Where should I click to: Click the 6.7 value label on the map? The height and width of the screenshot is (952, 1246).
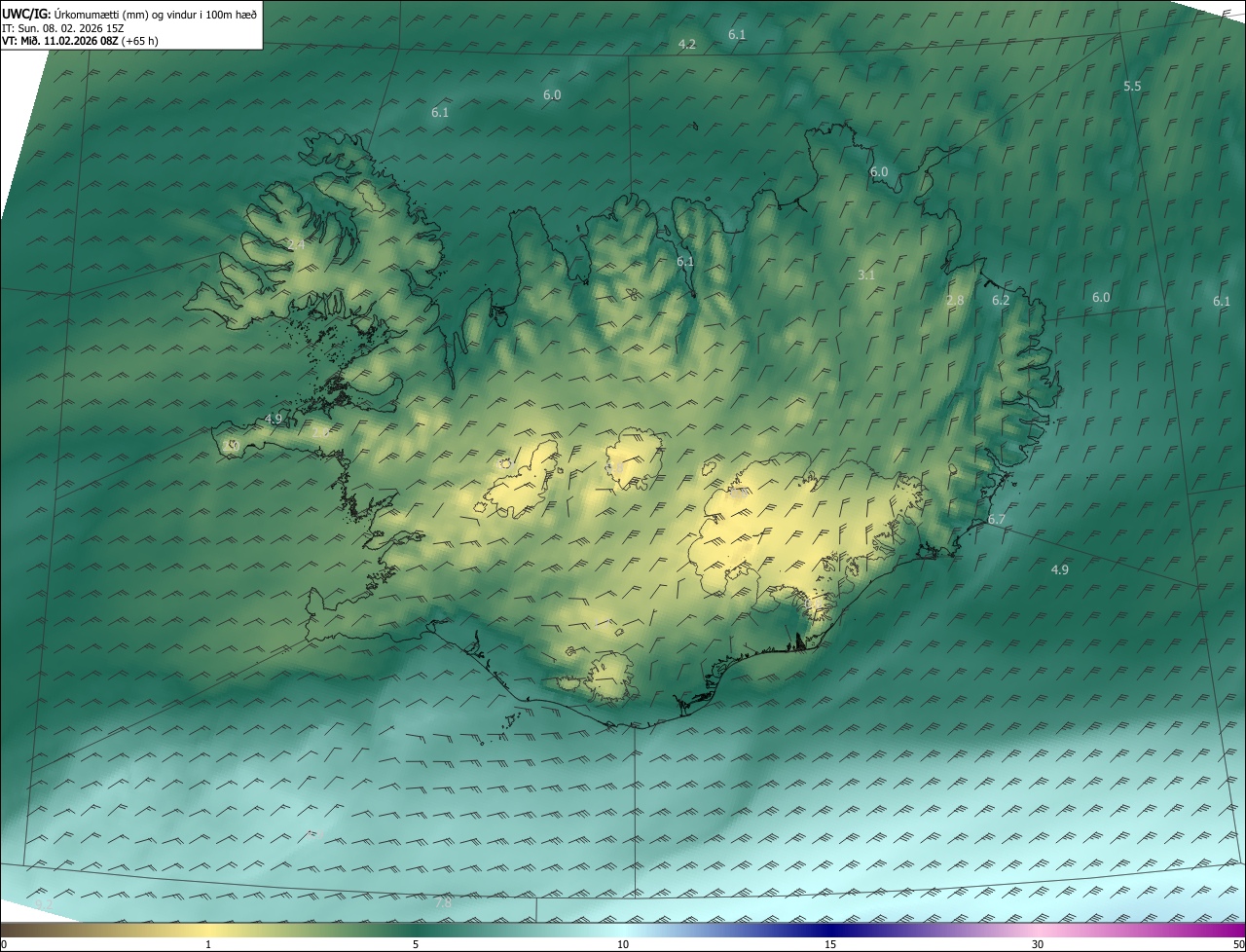click(997, 520)
